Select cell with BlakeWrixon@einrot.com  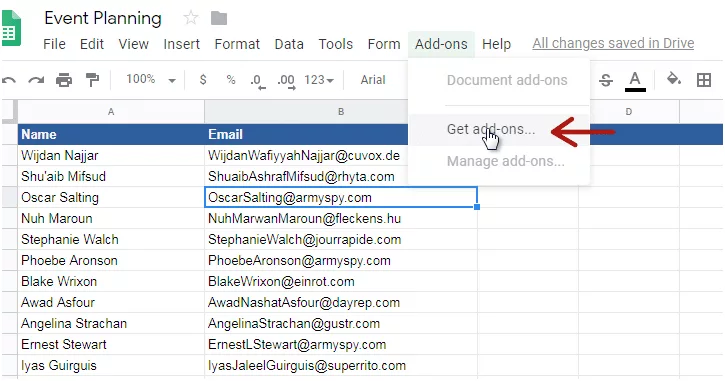pos(341,282)
